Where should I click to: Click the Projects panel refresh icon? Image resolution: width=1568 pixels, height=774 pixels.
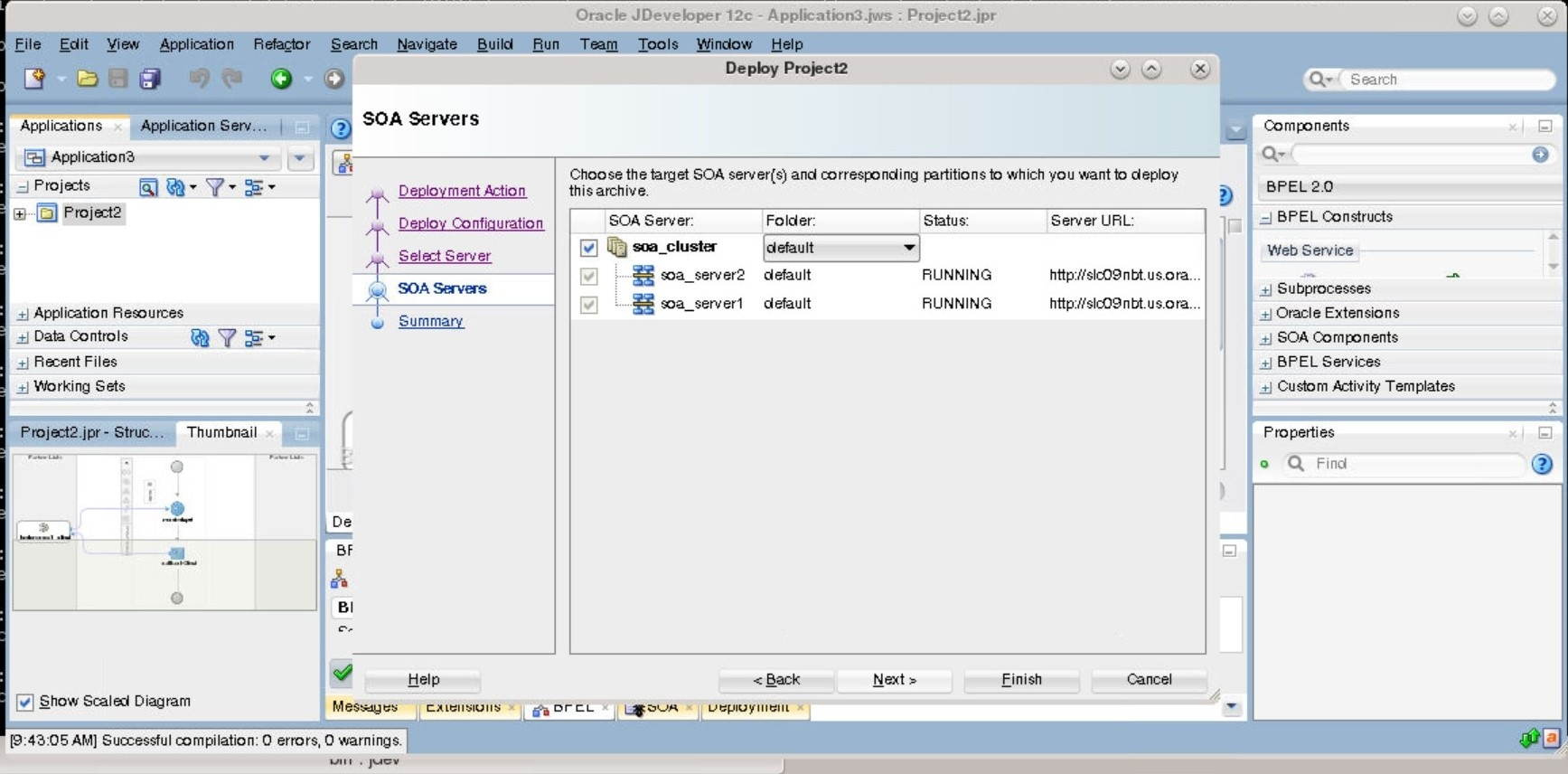coord(175,187)
